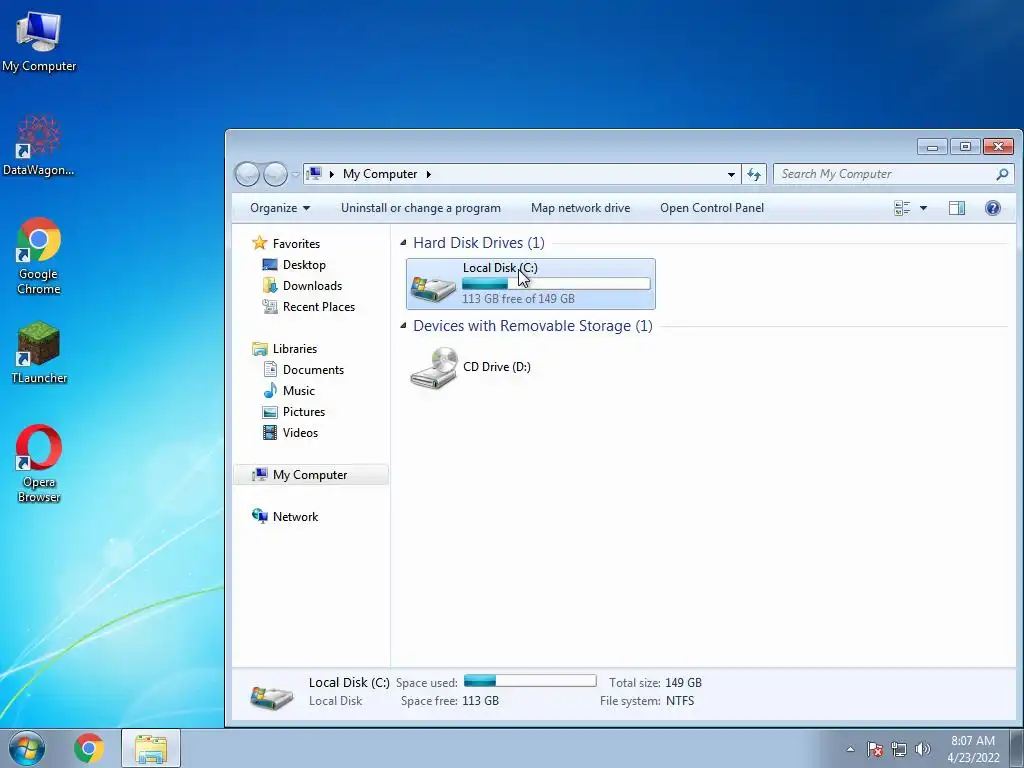
Task: Click the Windows Explorer taskbar button
Action: pyautogui.click(x=151, y=748)
